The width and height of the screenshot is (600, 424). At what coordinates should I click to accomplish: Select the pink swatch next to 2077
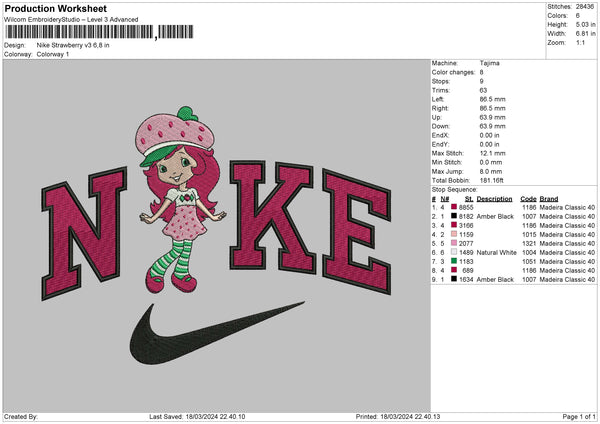(454, 243)
